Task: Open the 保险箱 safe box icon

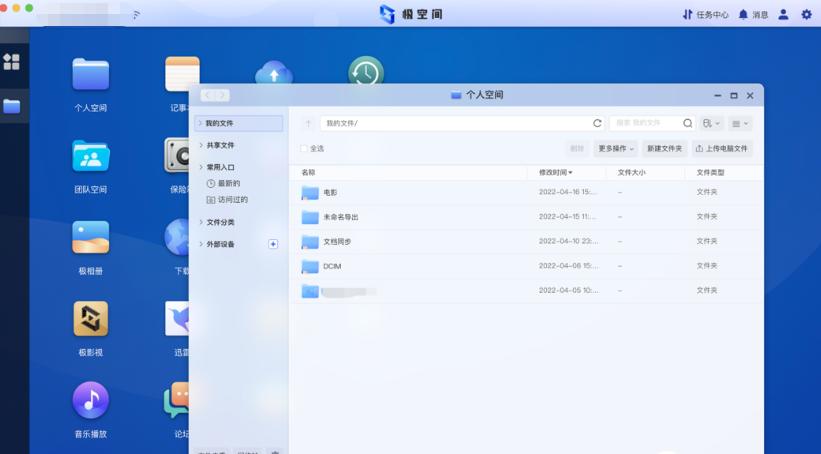Action: point(176,156)
